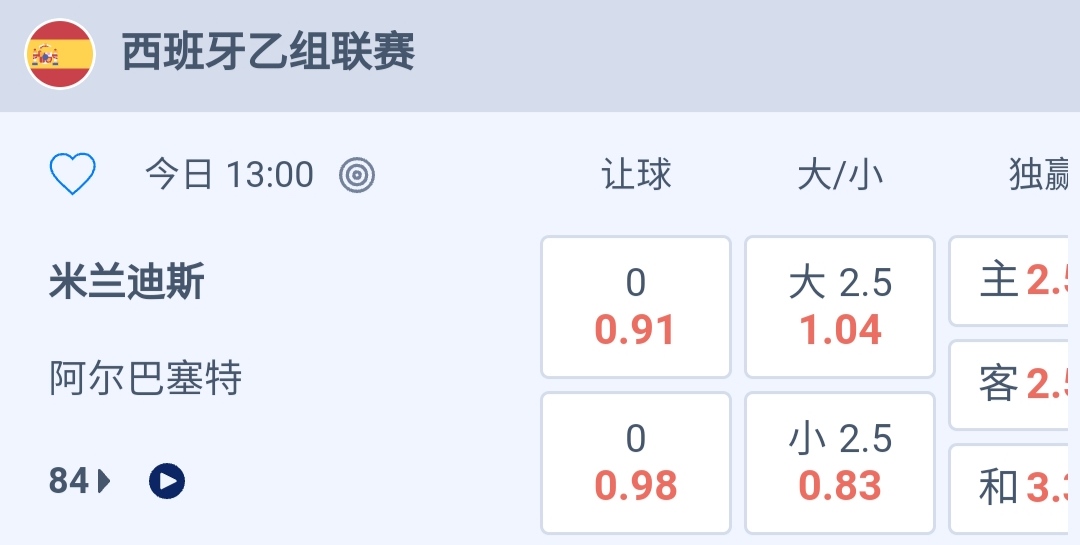Screen dimensions: 1080x545
Task: Open the 阿尔巴塞特 team details
Action: 146,379
